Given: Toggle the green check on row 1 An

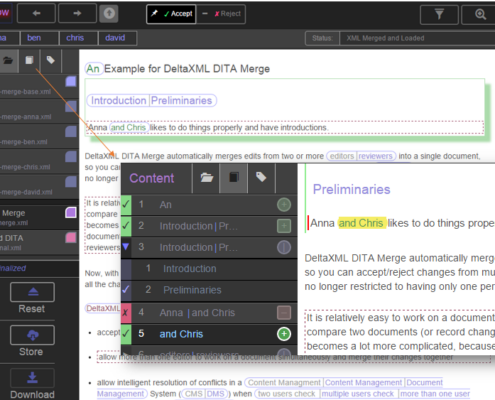Looking at the screenshot, I should 126,204.
